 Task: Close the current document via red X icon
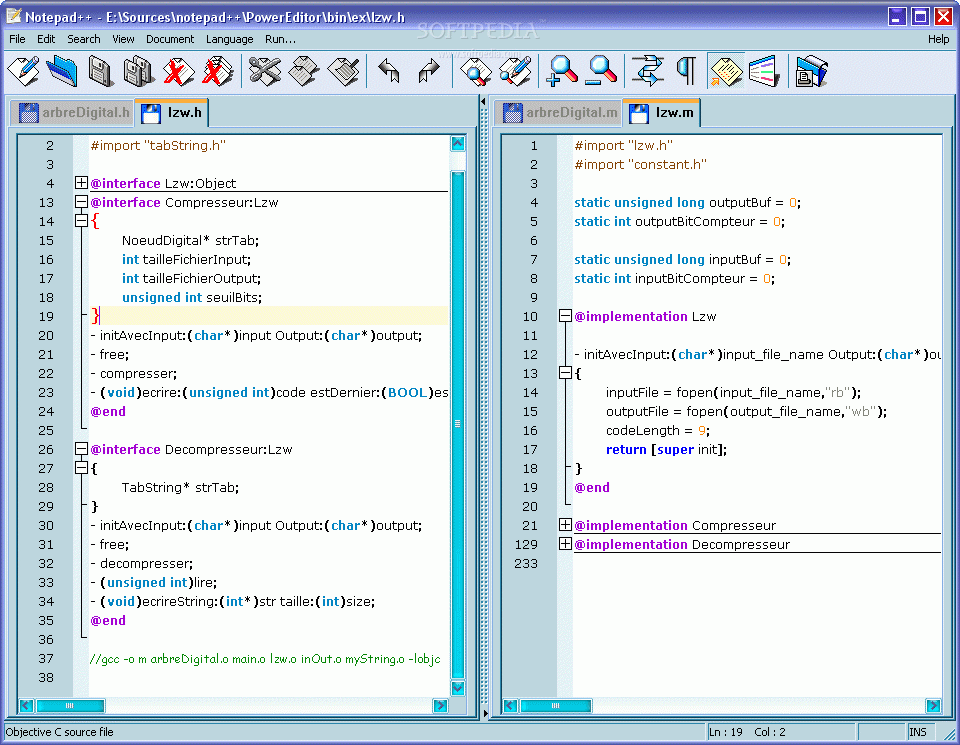(178, 70)
